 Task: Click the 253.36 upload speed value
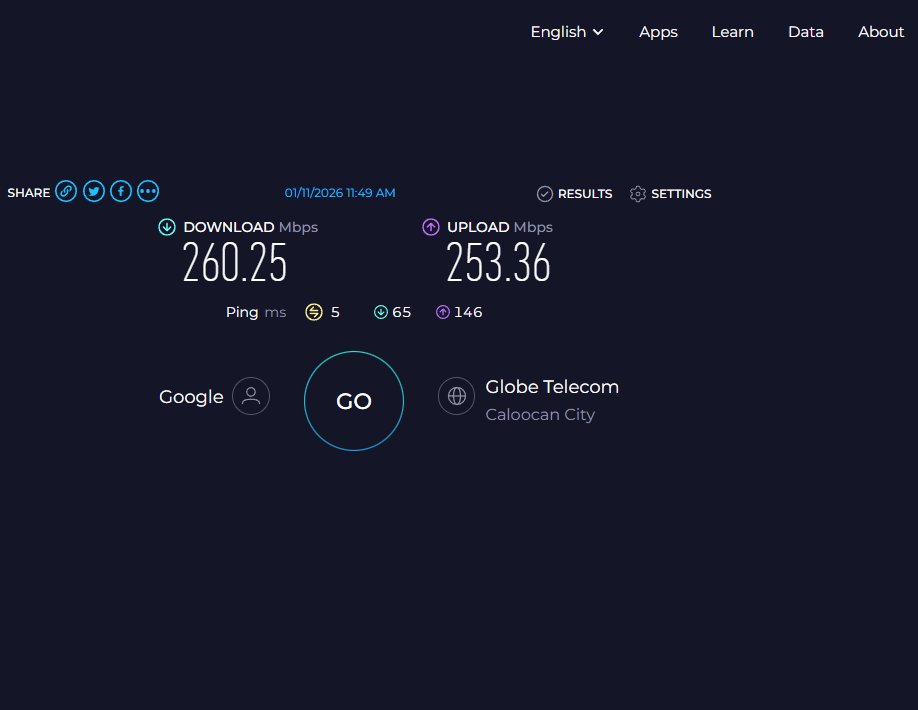pos(498,263)
